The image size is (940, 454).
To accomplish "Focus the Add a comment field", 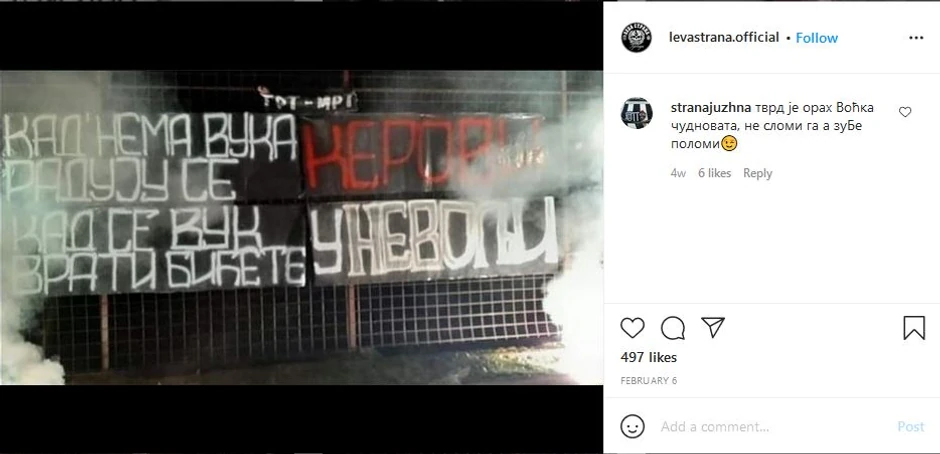I will click(x=773, y=427).
